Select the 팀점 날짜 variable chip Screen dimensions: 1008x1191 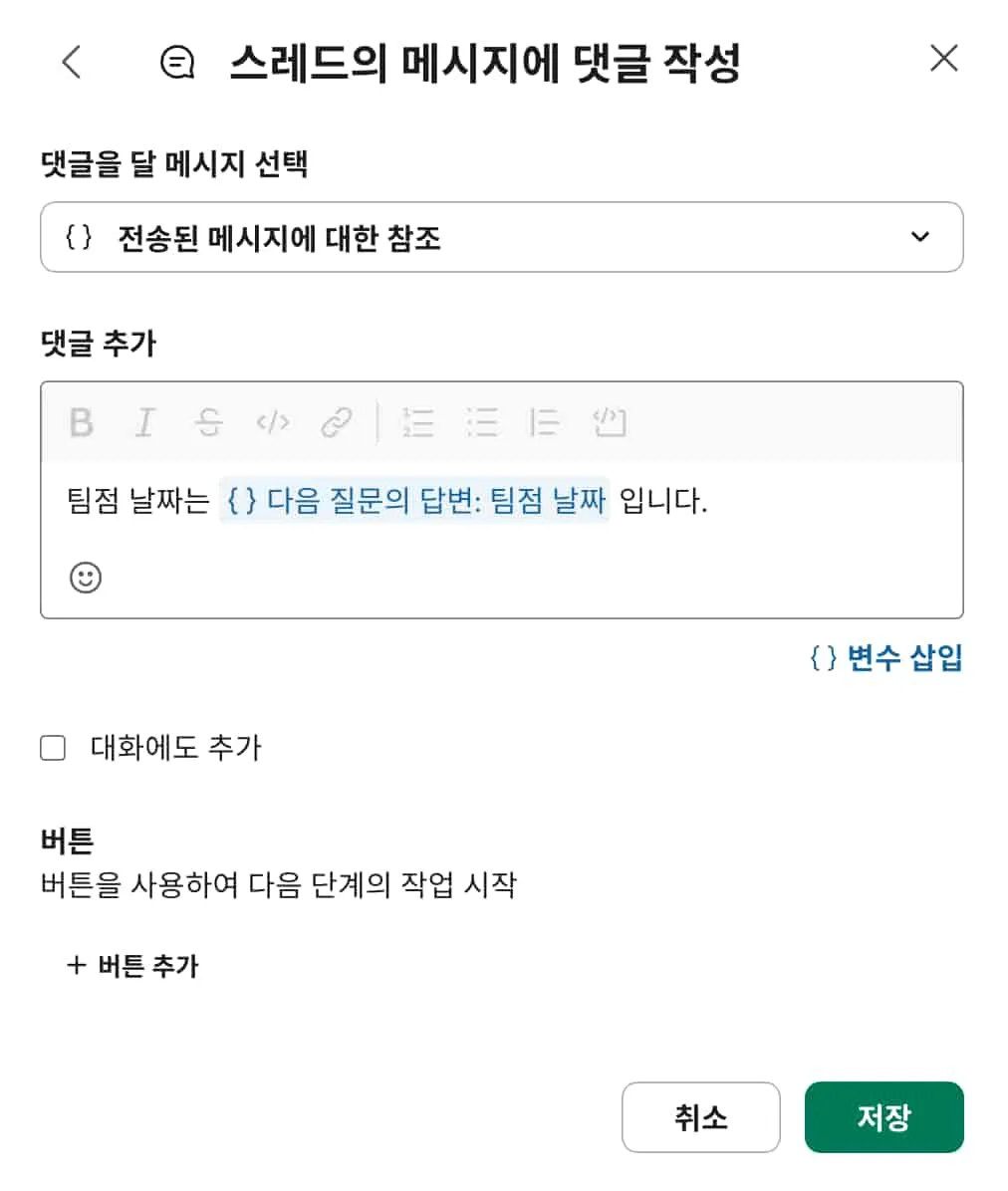(413, 501)
